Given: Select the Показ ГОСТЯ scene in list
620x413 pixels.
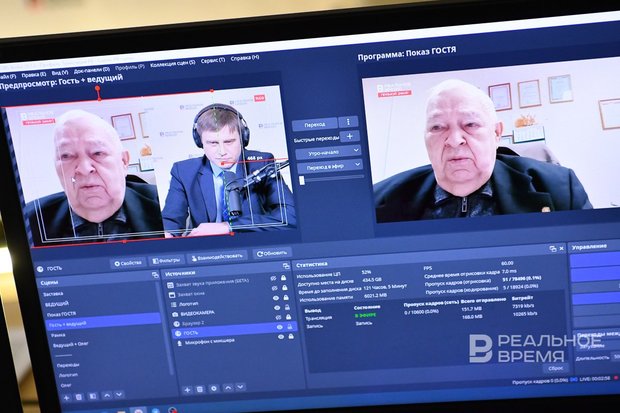Looking at the screenshot, I should pos(62,314).
